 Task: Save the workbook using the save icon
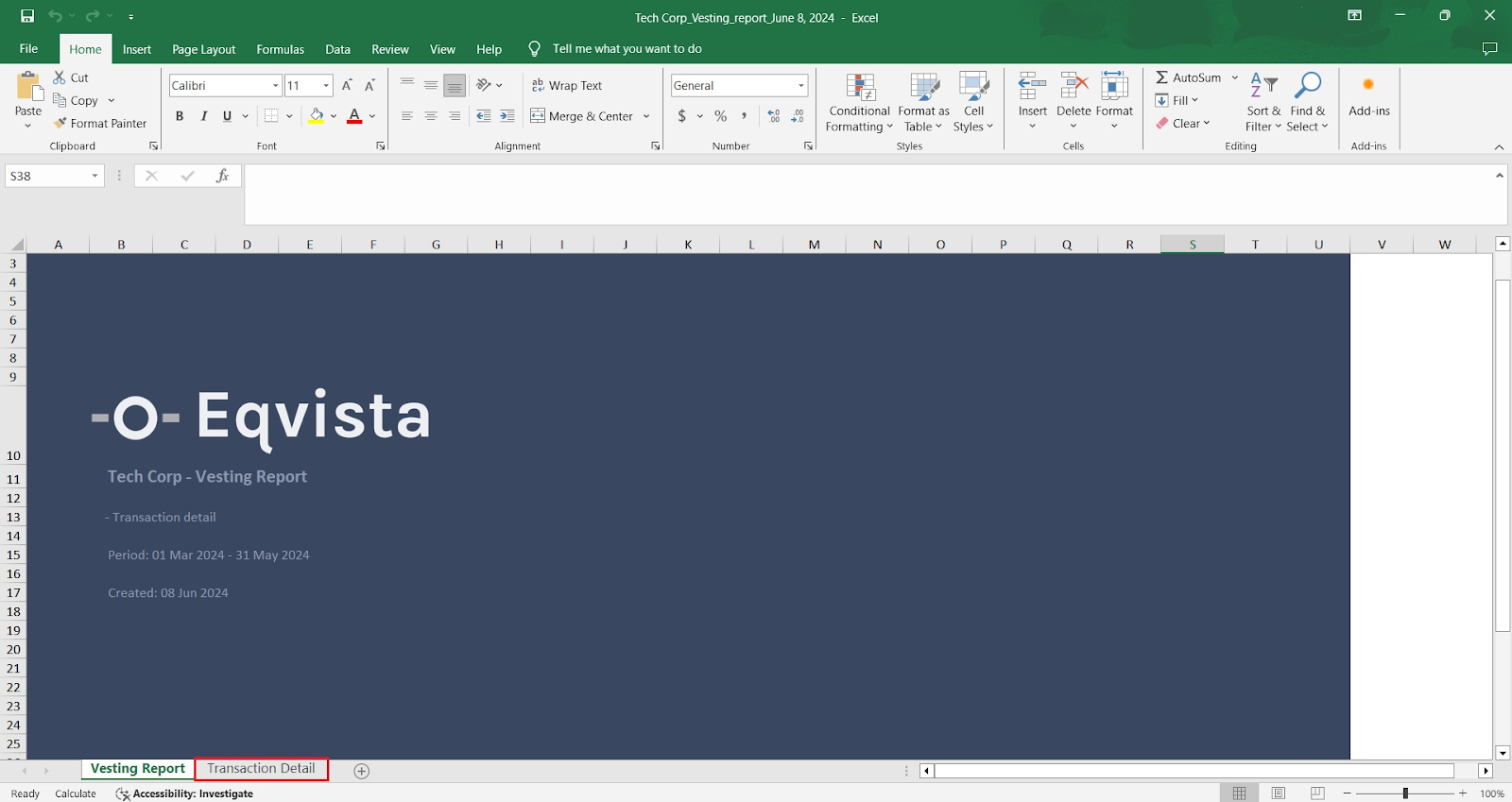tap(27, 16)
